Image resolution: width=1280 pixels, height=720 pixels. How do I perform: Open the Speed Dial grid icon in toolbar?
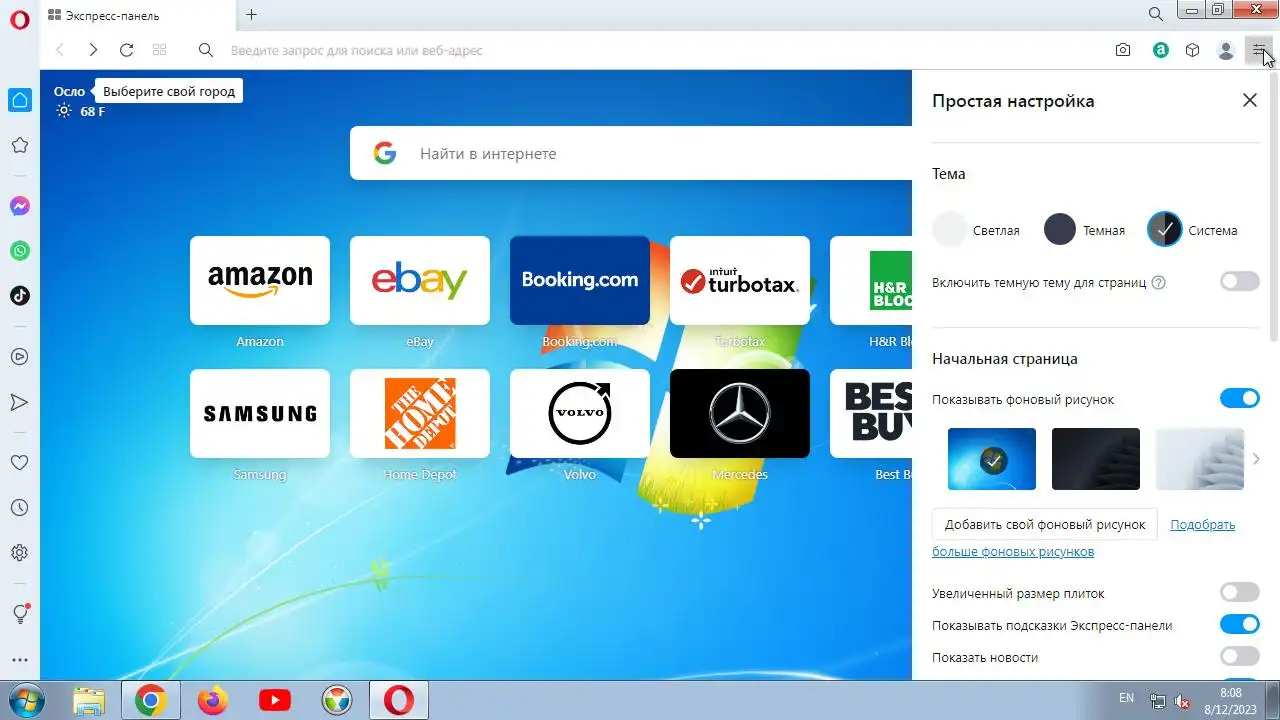(159, 50)
